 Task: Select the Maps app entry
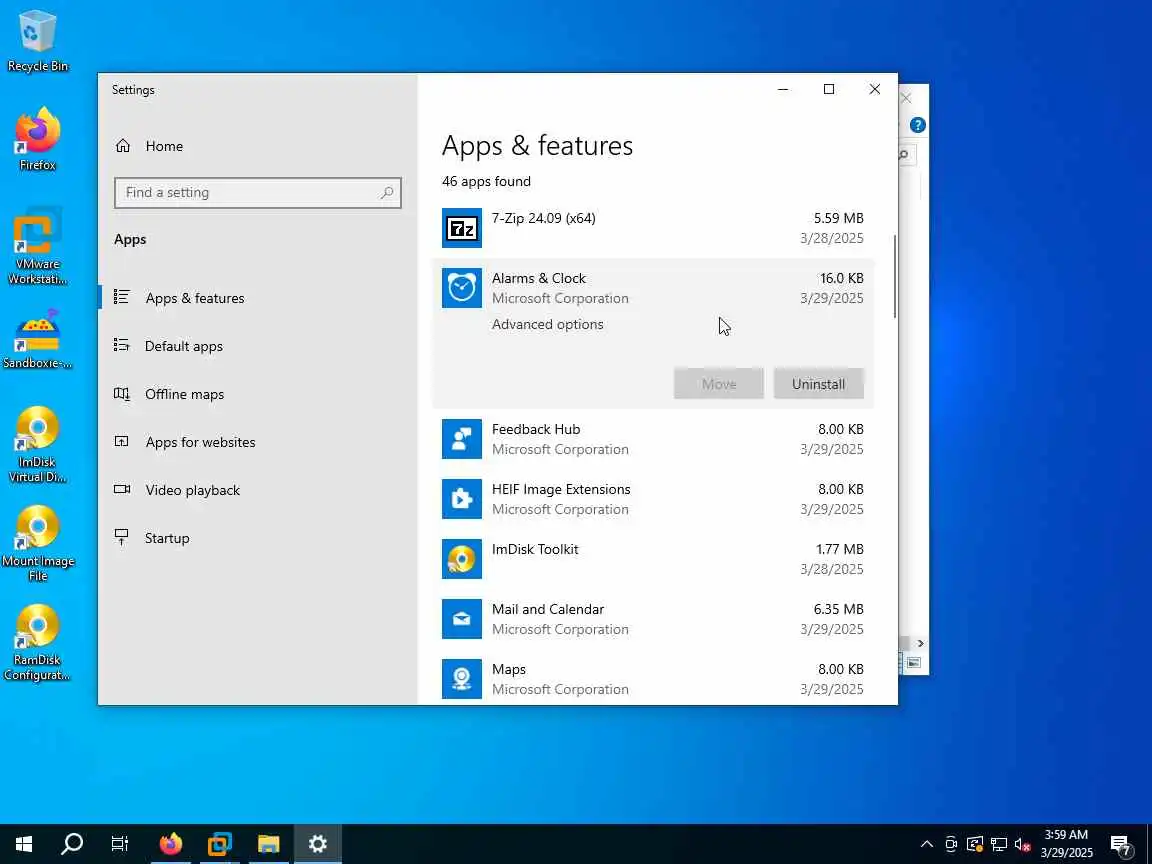653,679
